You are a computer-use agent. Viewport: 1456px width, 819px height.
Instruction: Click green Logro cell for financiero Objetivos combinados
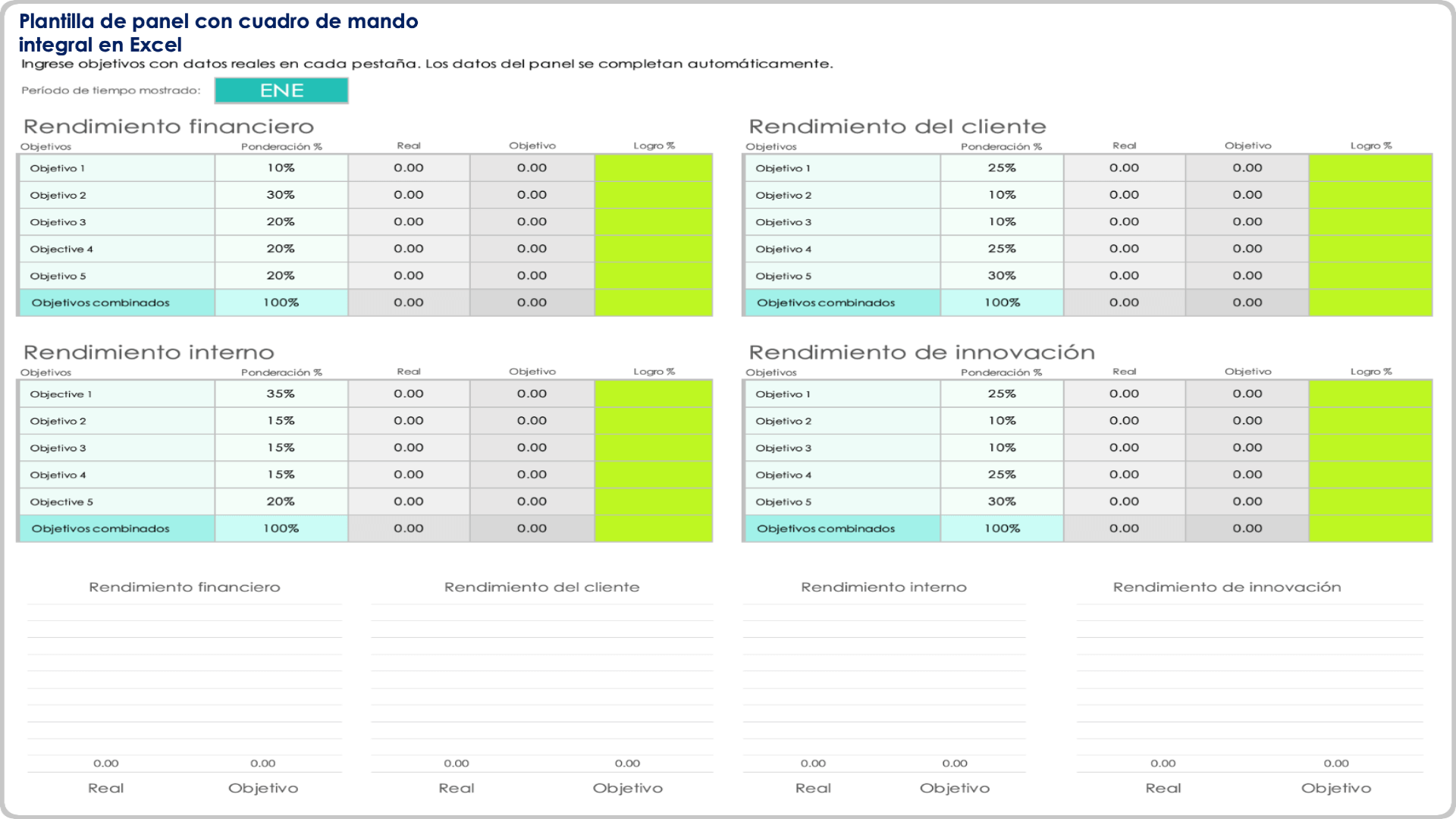point(654,303)
